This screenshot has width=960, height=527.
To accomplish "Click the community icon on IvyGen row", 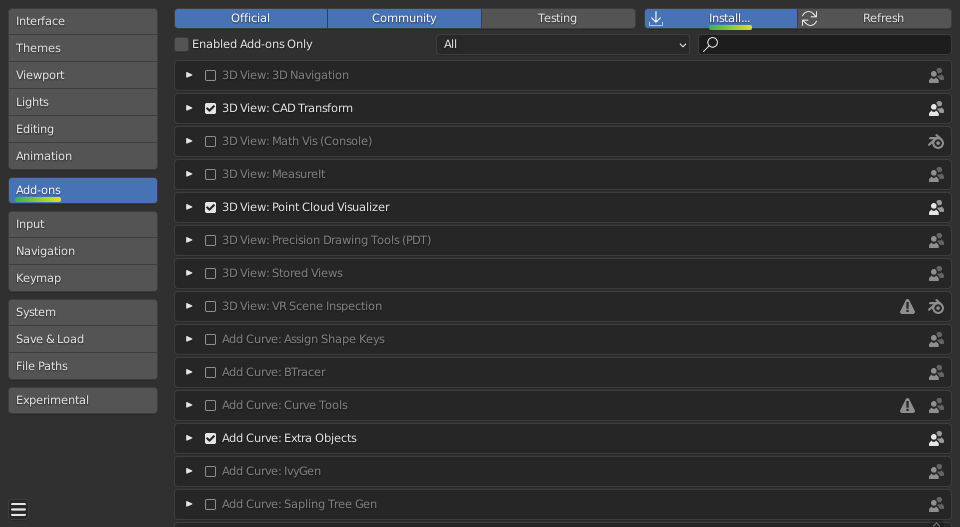I will [x=936, y=472].
